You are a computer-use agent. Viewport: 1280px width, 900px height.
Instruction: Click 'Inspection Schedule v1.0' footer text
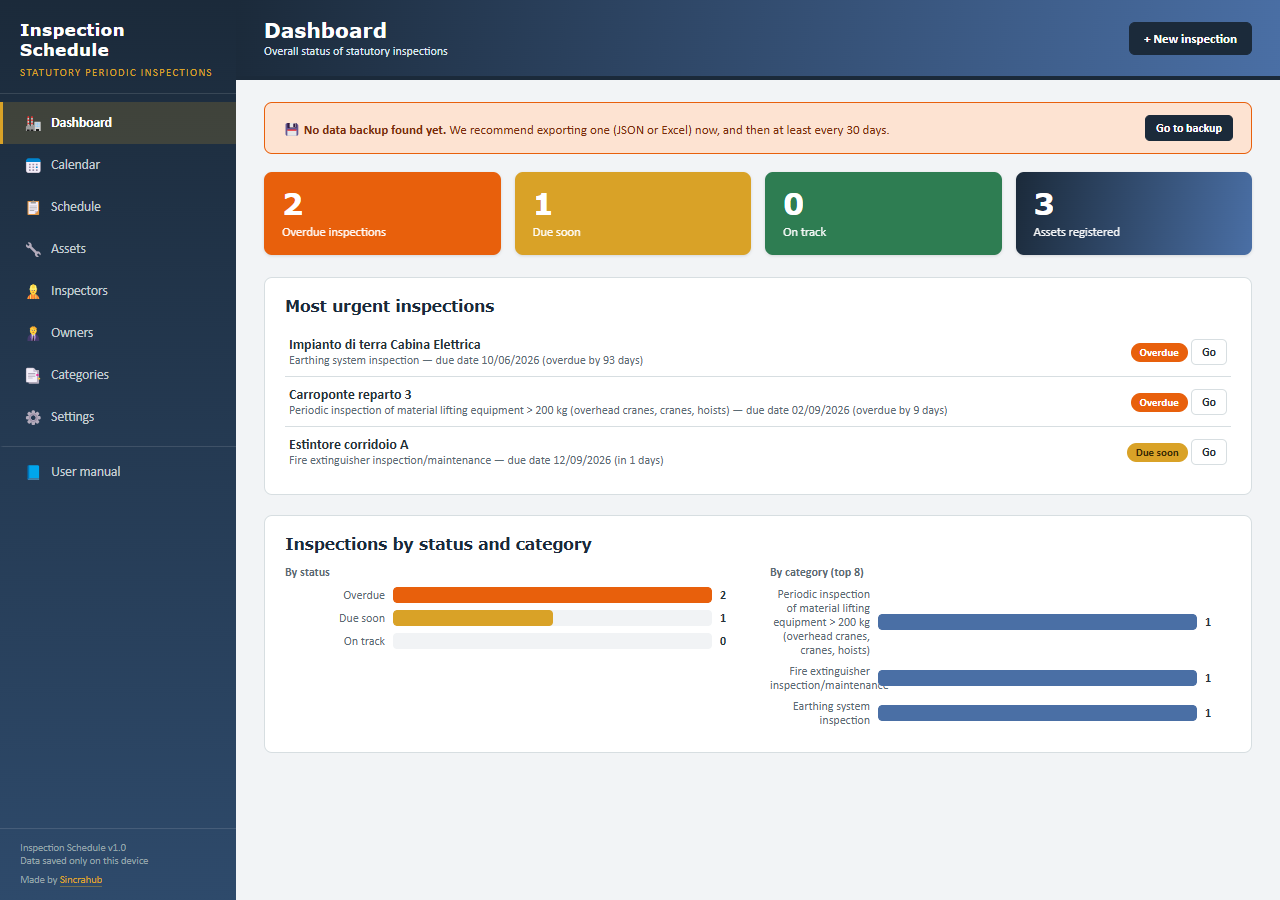tap(73, 847)
